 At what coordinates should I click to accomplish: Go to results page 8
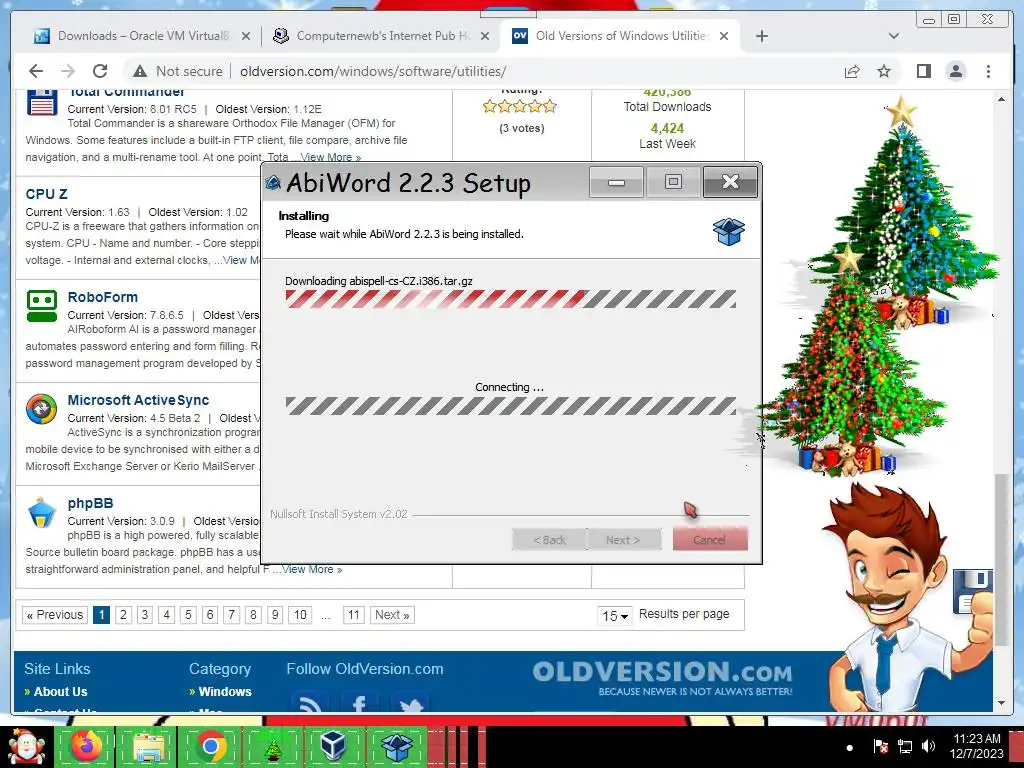tap(253, 615)
